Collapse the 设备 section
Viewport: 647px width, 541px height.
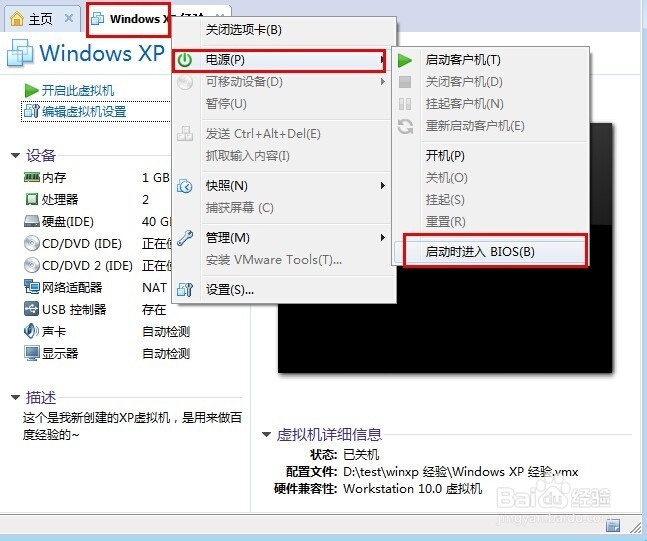pos(15,156)
